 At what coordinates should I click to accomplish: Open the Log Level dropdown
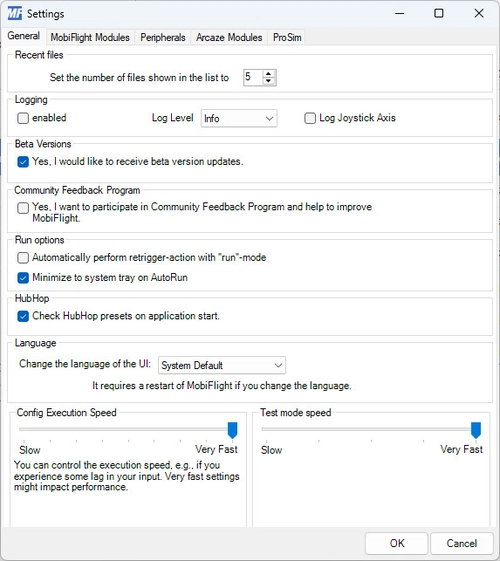(x=239, y=118)
